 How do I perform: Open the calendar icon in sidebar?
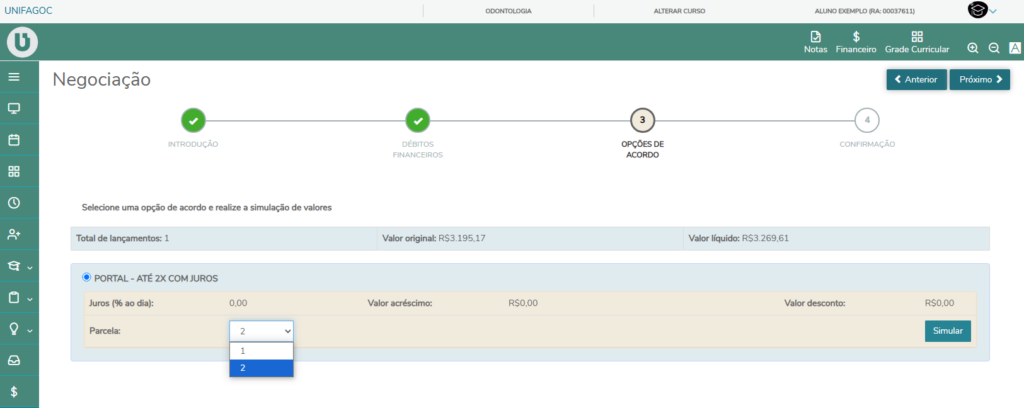tap(14, 140)
